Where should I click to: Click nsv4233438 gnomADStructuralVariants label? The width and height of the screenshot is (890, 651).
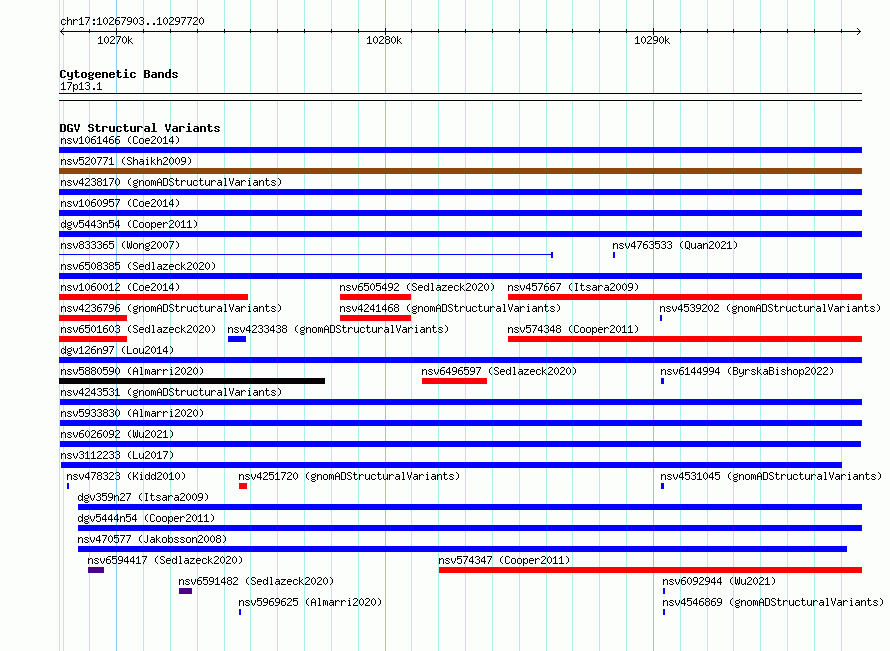point(338,329)
